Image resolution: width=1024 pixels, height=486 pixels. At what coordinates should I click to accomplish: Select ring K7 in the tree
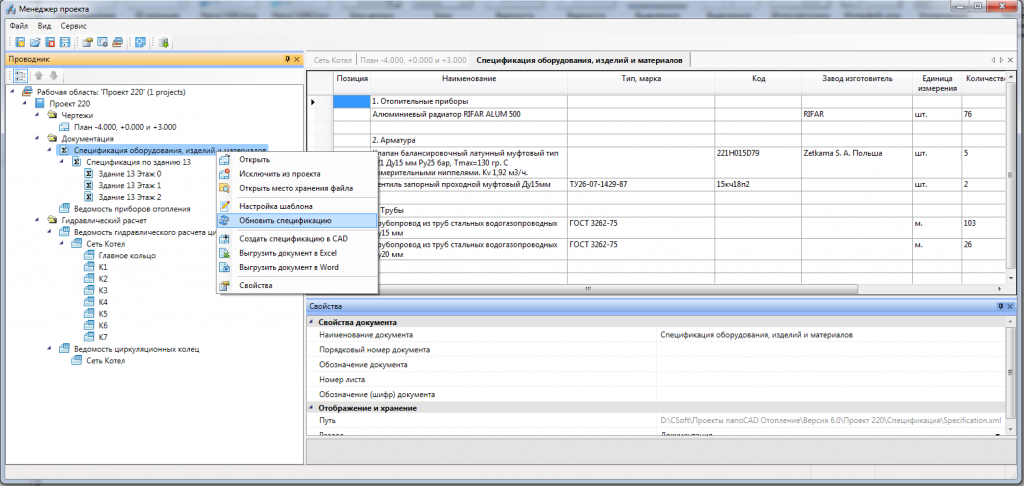pos(103,337)
